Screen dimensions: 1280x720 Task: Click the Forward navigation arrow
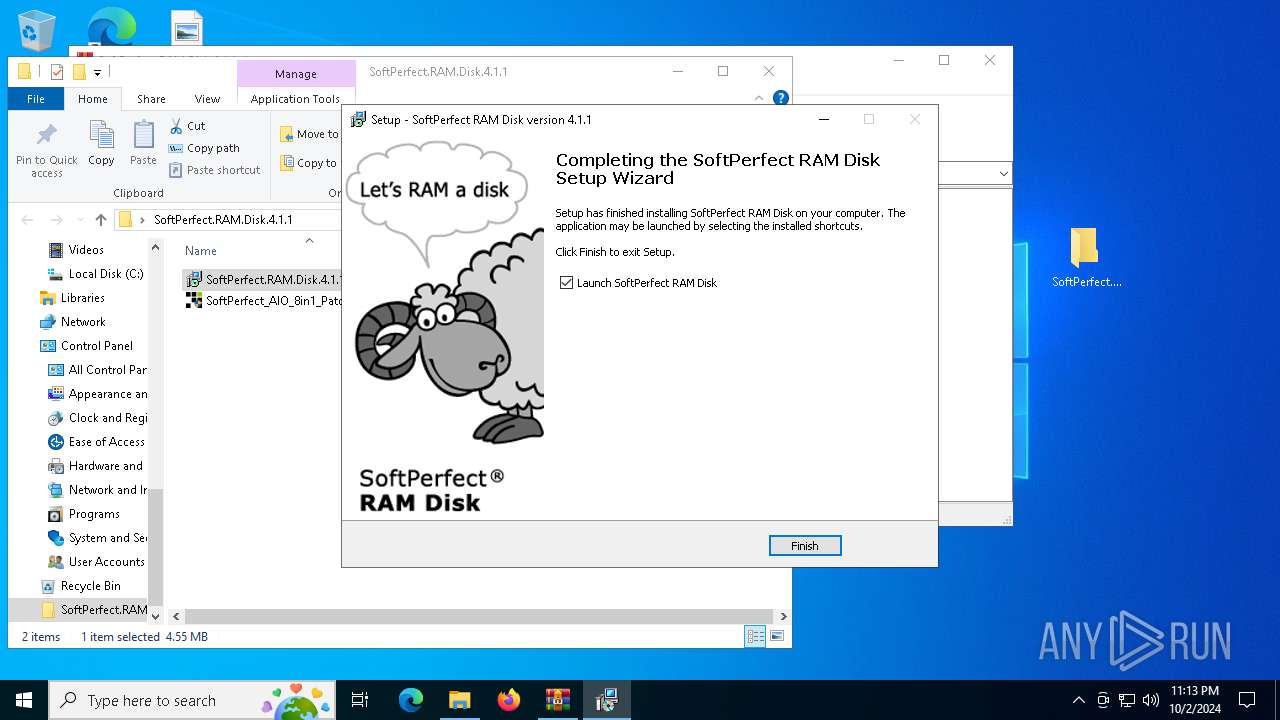point(57,220)
